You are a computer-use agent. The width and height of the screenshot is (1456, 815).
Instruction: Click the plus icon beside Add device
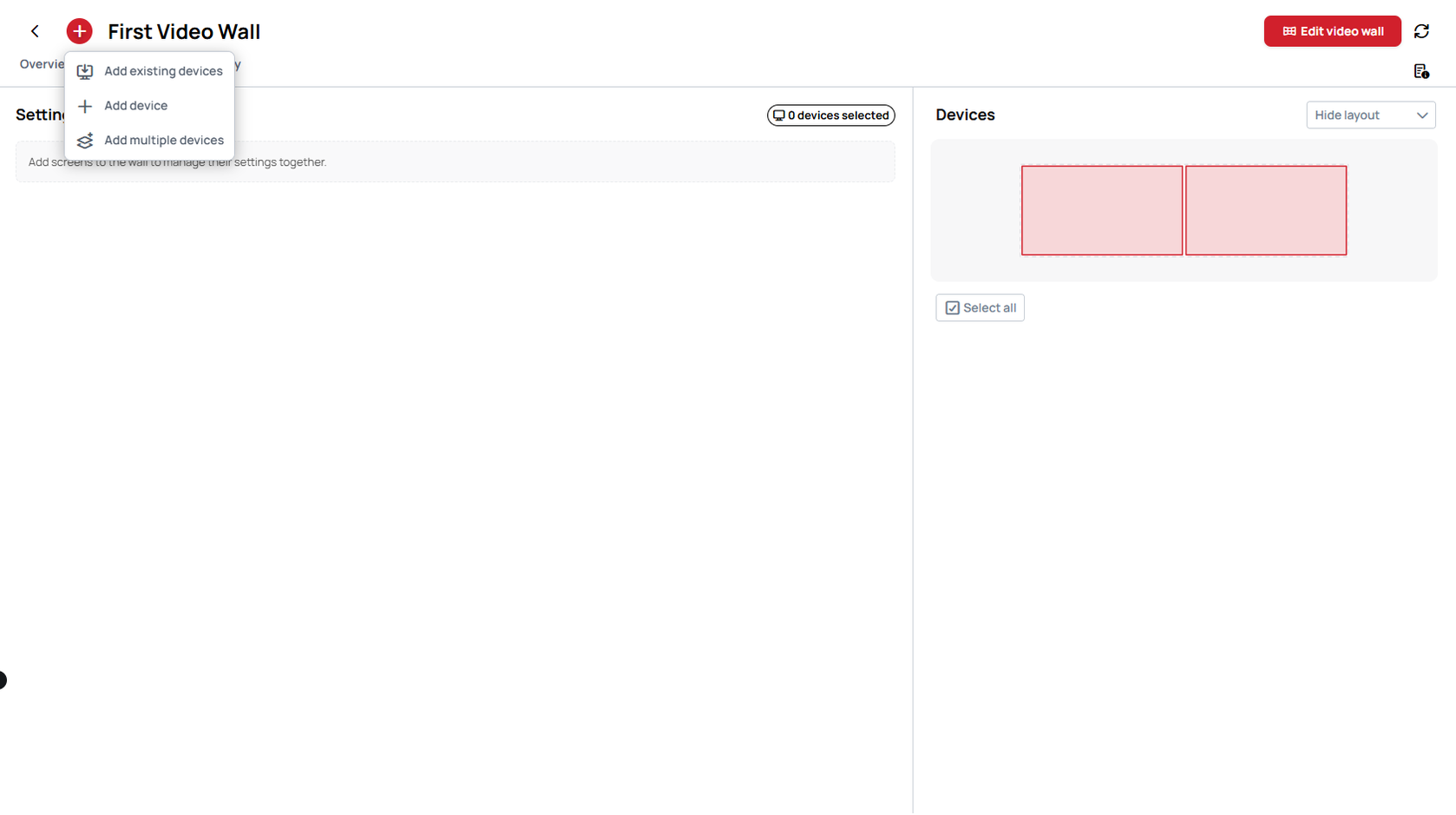pyautogui.click(x=85, y=106)
